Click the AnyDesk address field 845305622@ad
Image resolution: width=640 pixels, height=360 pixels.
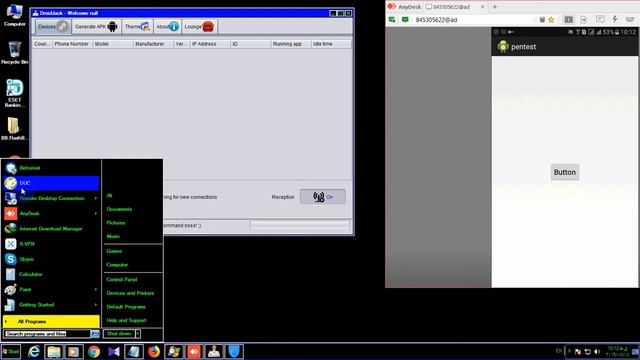tap(473, 20)
